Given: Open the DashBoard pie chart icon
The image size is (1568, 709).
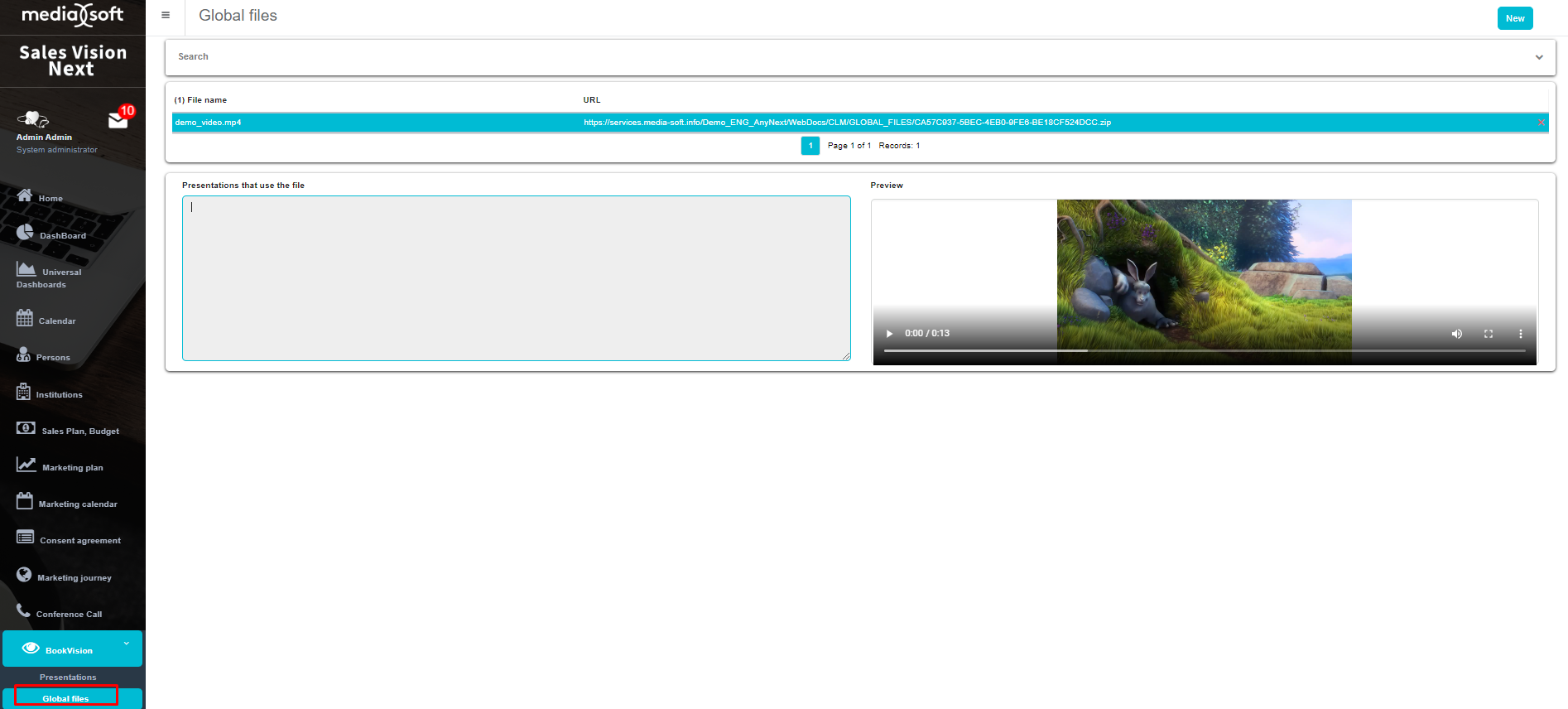Looking at the screenshot, I should click(x=25, y=233).
